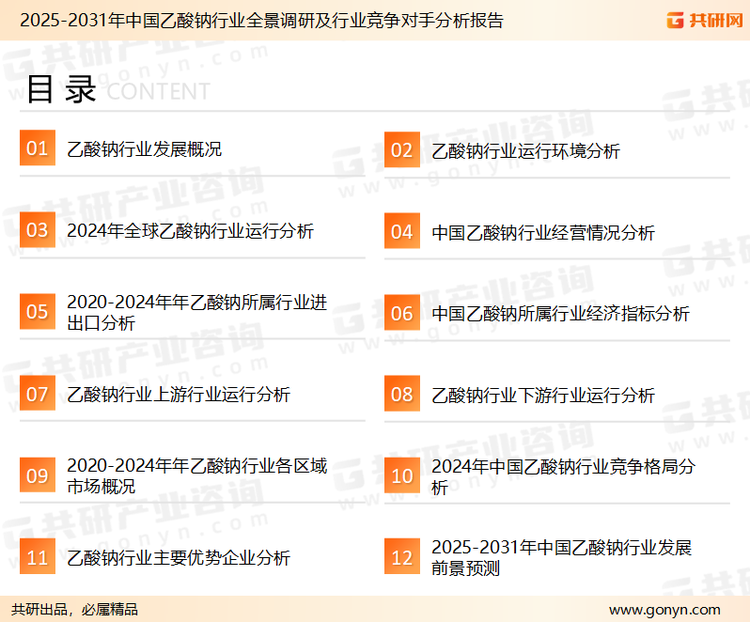Select chapter title 乙酸钠行业发展概况
Screen dimensions: 750x622
(x=144, y=149)
